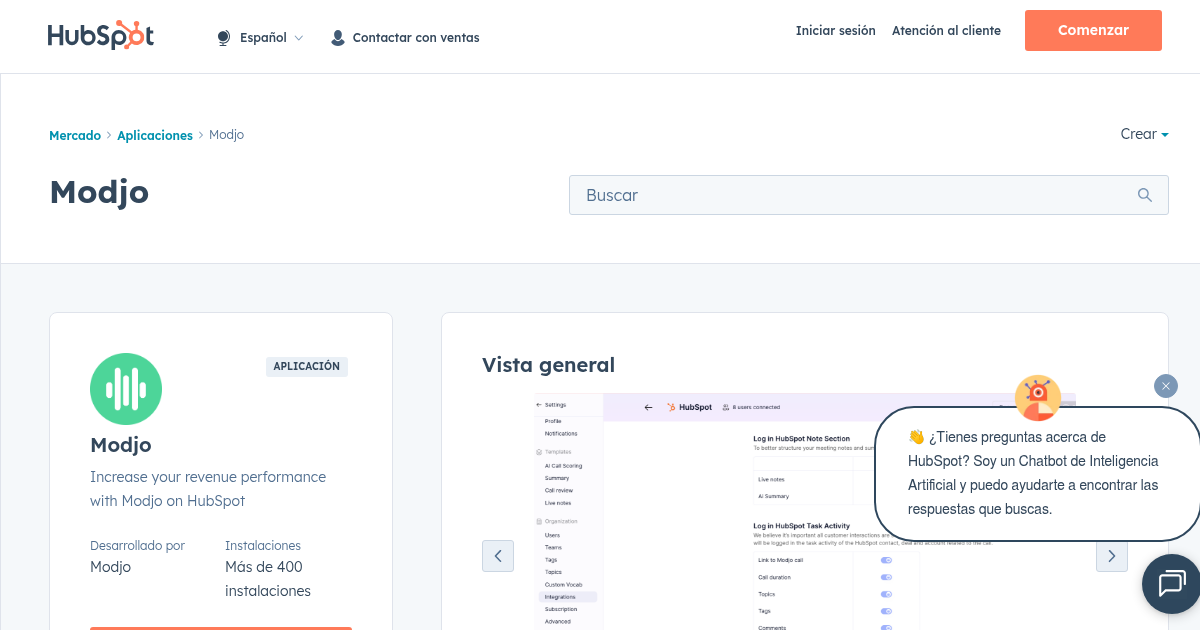1200x630 pixels.
Task: Expand the Crear dropdown
Action: click(x=1144, y=134)
